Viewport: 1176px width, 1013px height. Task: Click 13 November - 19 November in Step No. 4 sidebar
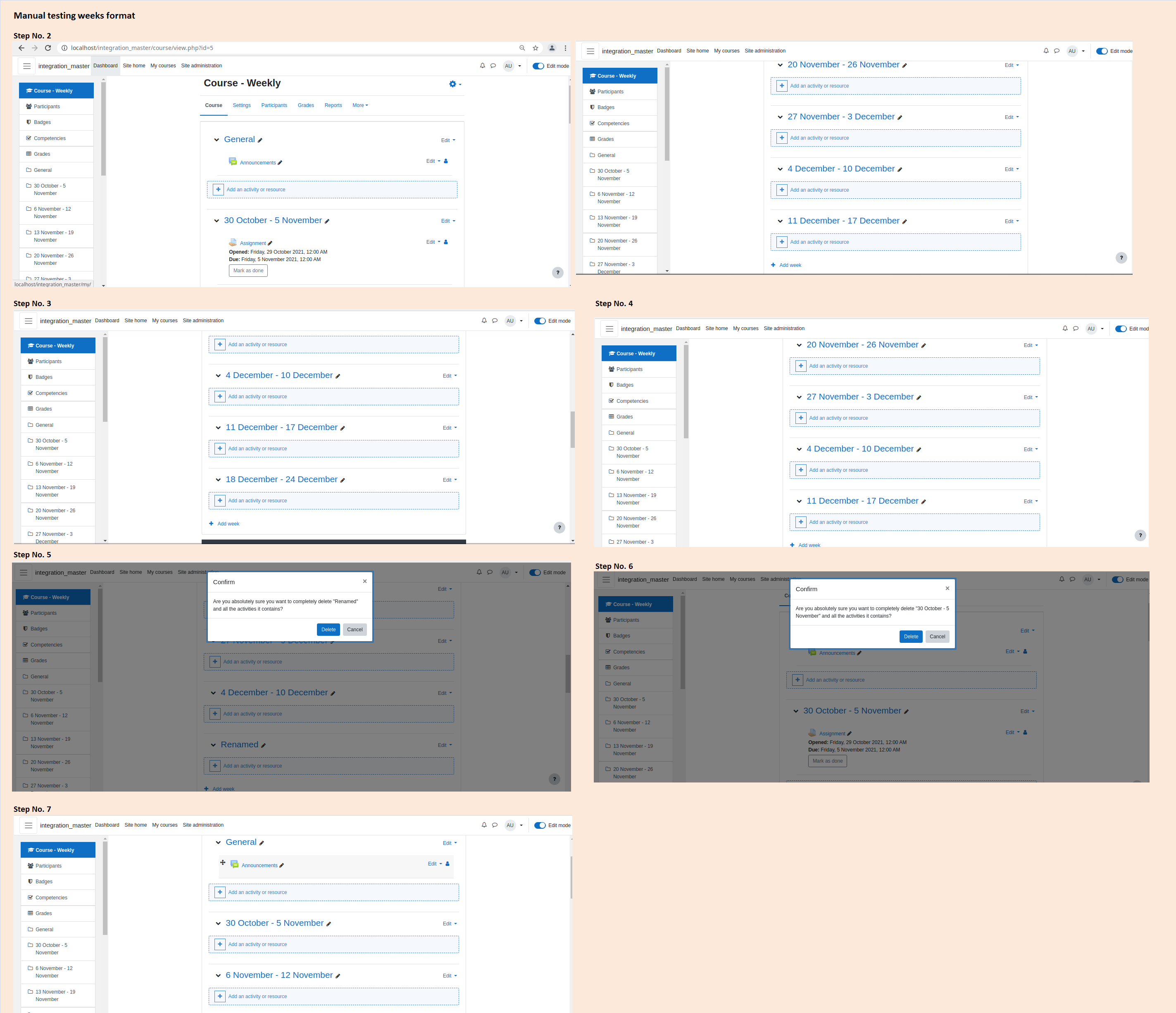tap(638, 499)
